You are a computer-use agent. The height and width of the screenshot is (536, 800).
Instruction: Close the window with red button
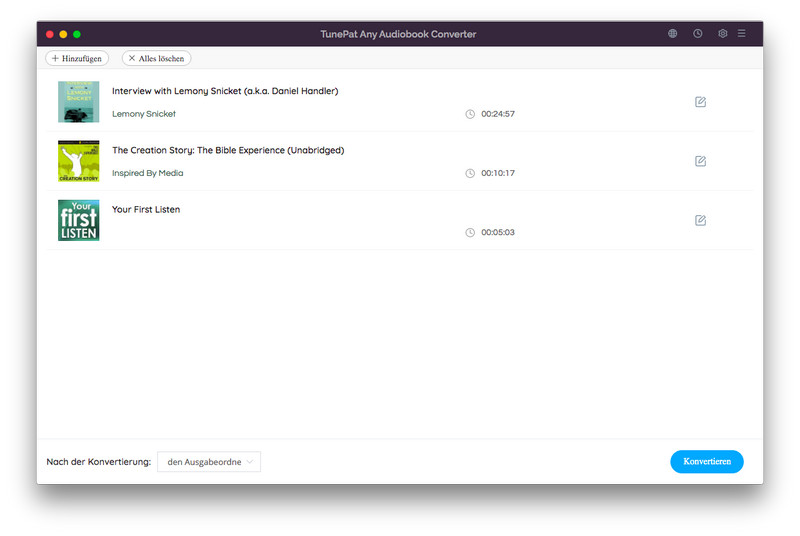coord(49,34)
